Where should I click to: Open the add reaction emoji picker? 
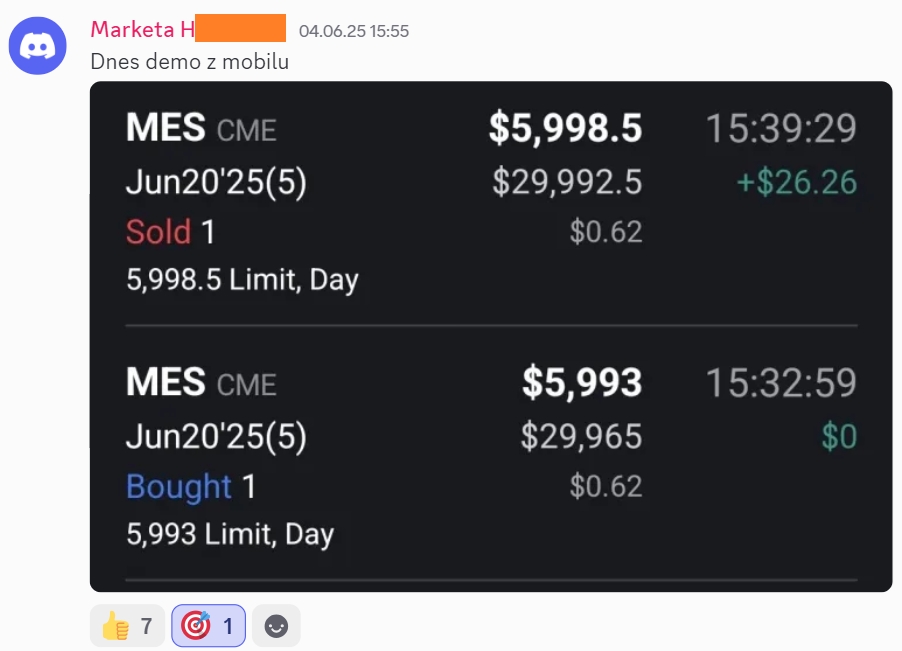(x=276, y=625)
